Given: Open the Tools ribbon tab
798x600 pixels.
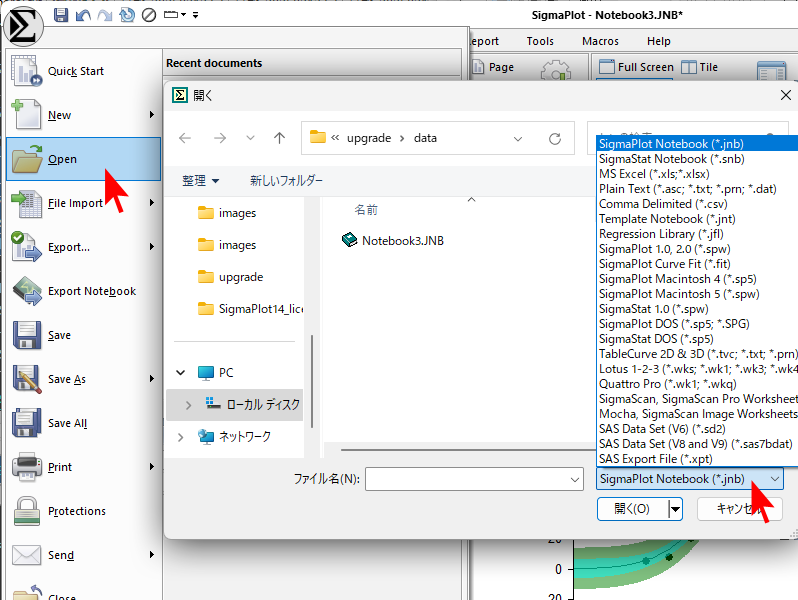Looking at the screenshot, I should click(x=540, y=41).
